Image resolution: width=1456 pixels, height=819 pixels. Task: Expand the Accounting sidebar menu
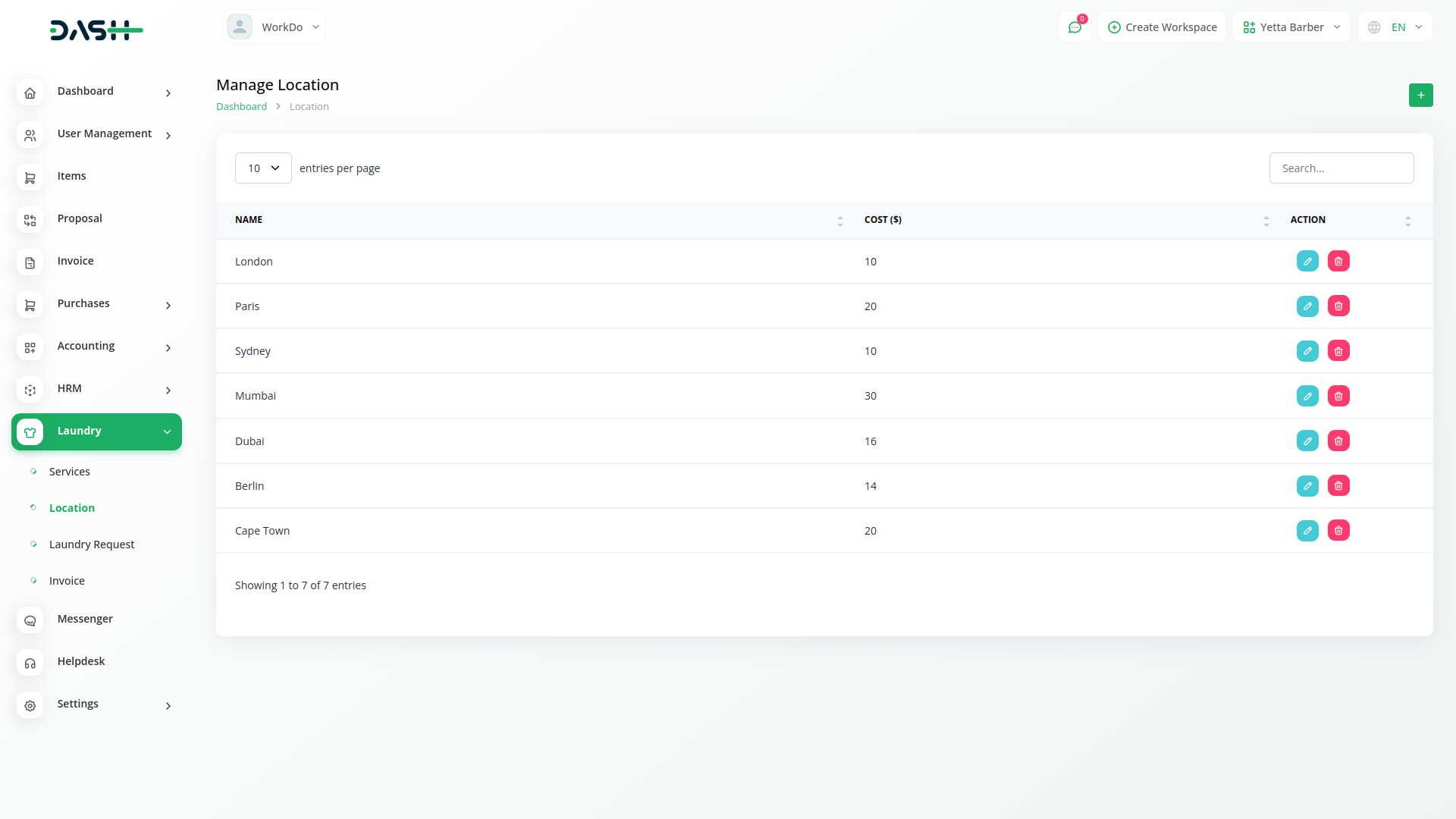(x=96, y=347)
